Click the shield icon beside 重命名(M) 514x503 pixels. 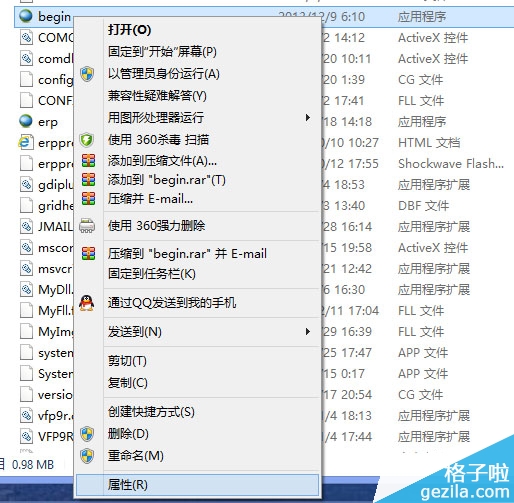click(x=87, y=456)
